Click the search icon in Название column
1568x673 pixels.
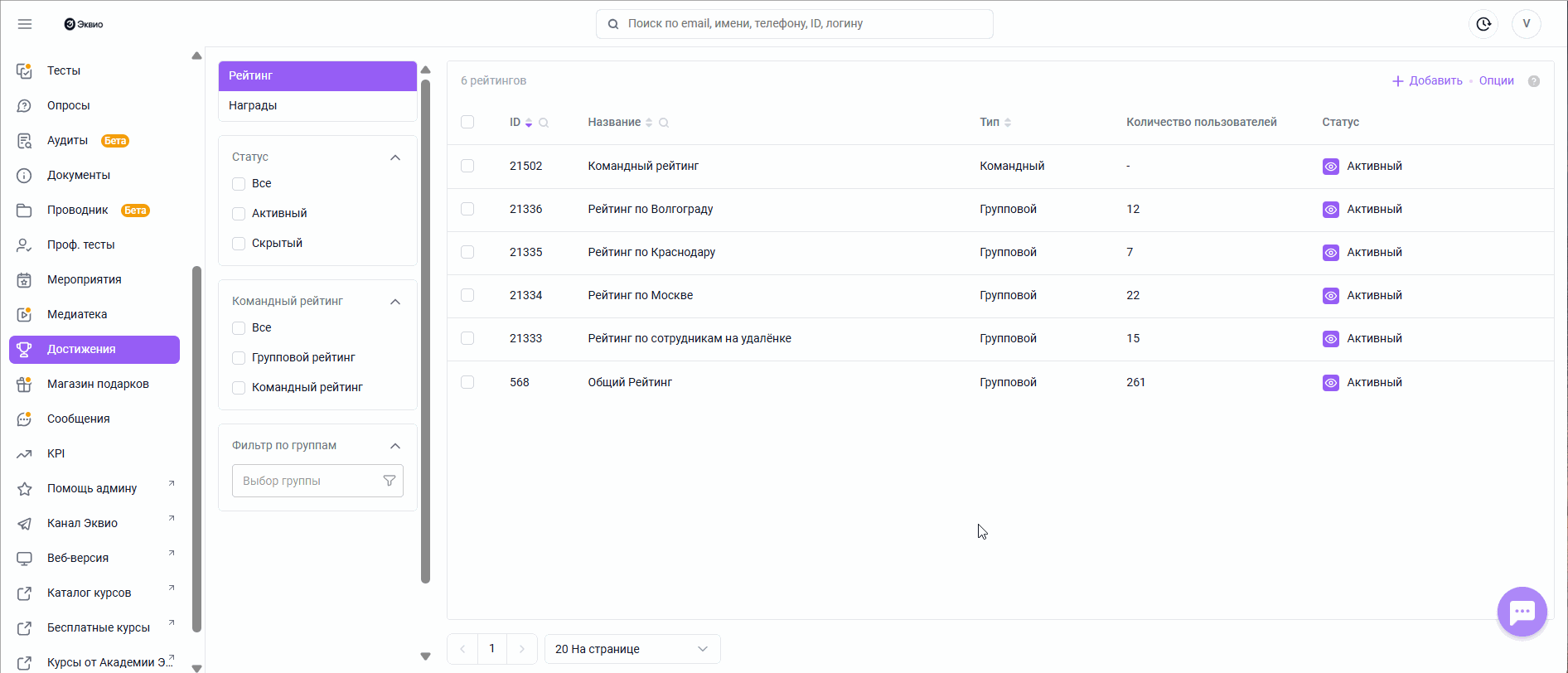[x=664, y=123]
